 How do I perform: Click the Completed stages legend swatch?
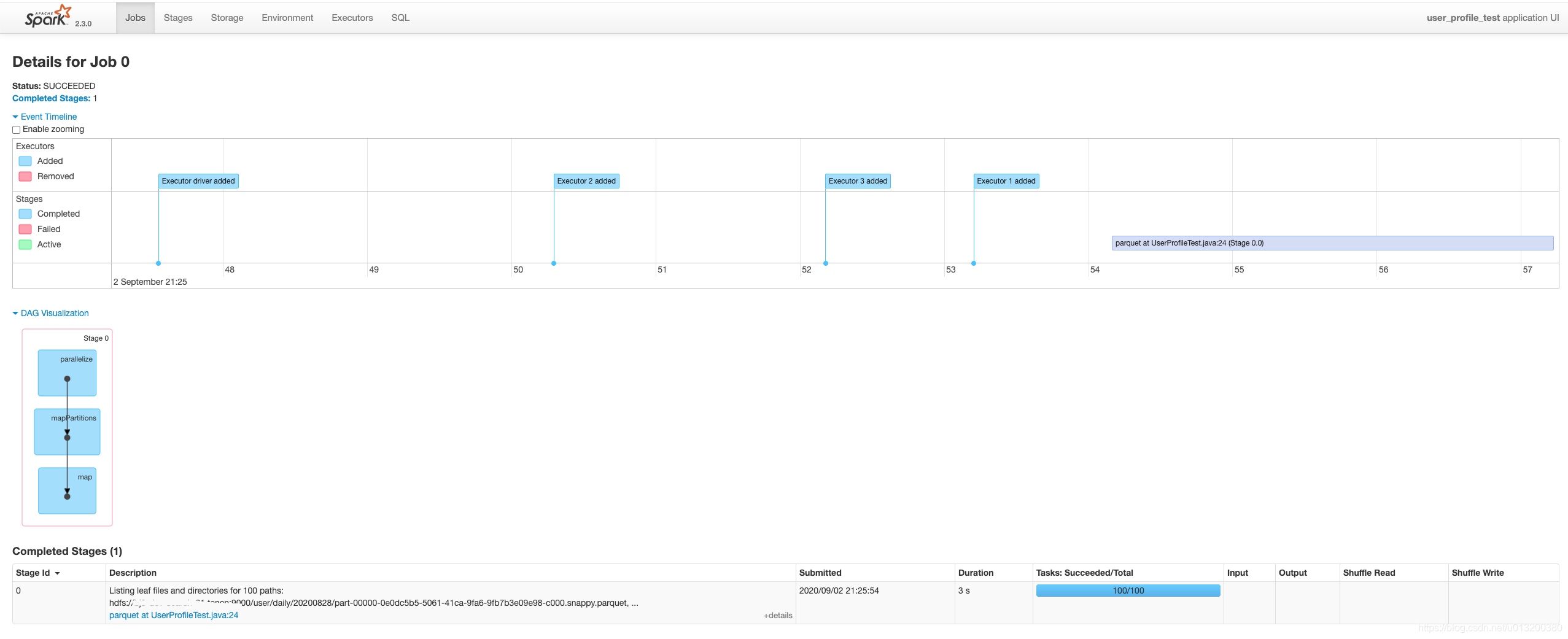click(25, 214)
